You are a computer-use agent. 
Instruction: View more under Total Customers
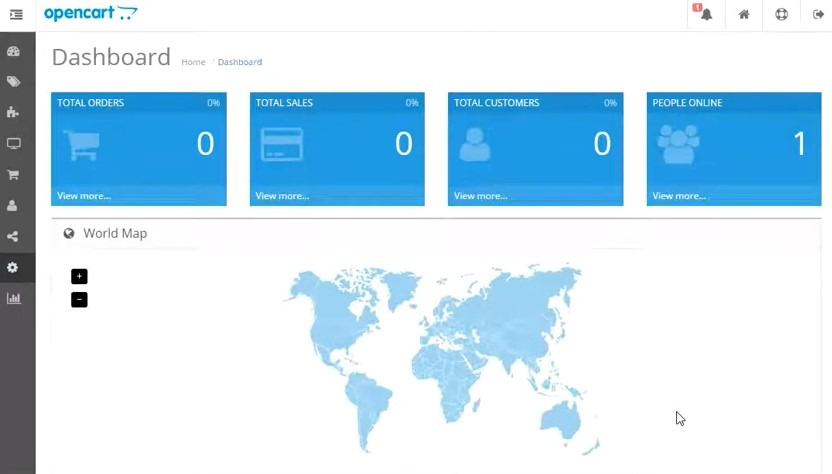tap(481, 196)
